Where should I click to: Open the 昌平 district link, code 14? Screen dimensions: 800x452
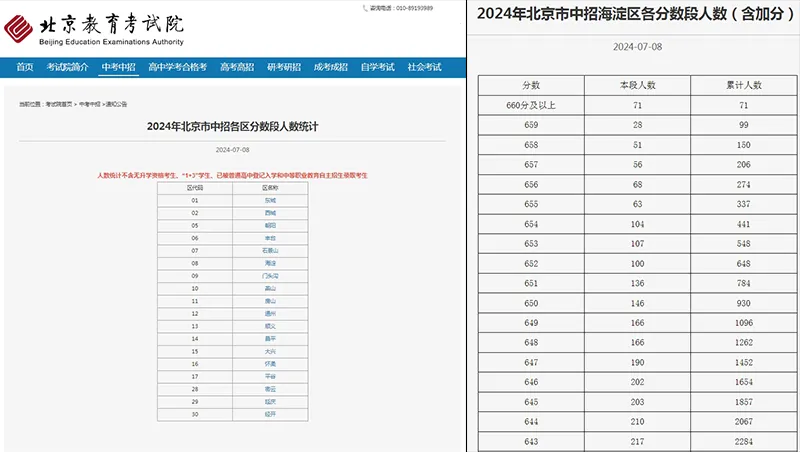pyautogui.click(x=270, y=339)
